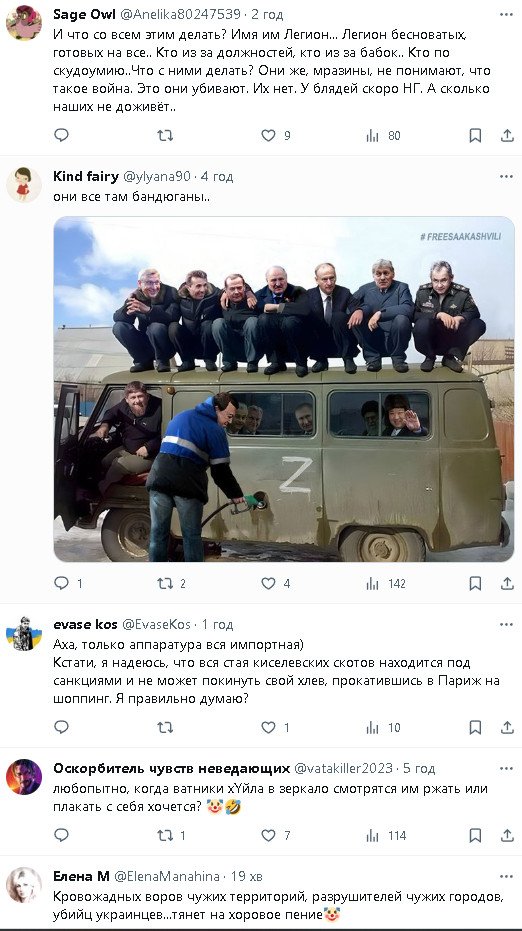Screen dimensions: 522x931
Task: Open @vatakiller2023 profile link
Action: 343,768
